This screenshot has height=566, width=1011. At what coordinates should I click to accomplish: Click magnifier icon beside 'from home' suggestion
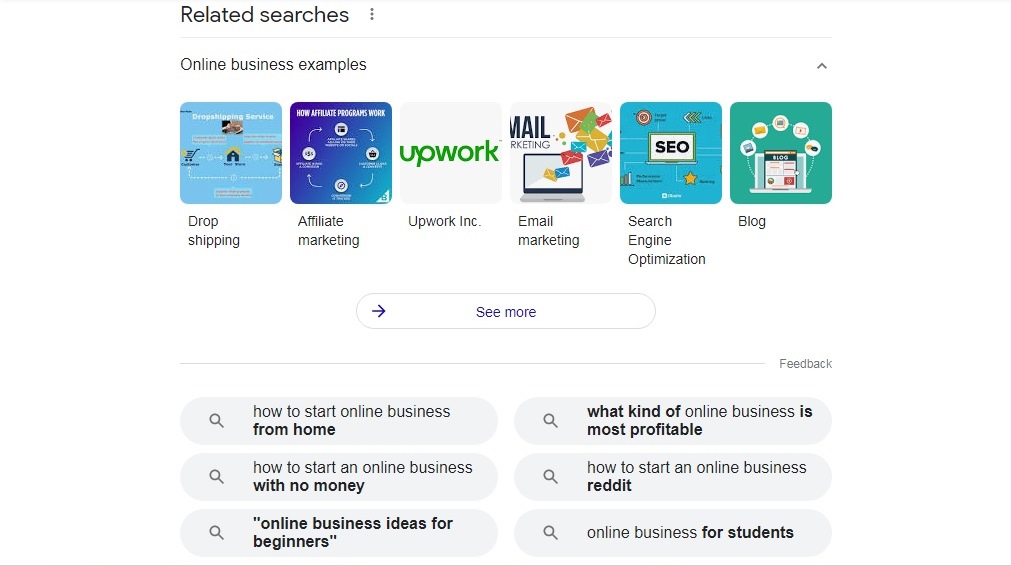click(217, 420)
